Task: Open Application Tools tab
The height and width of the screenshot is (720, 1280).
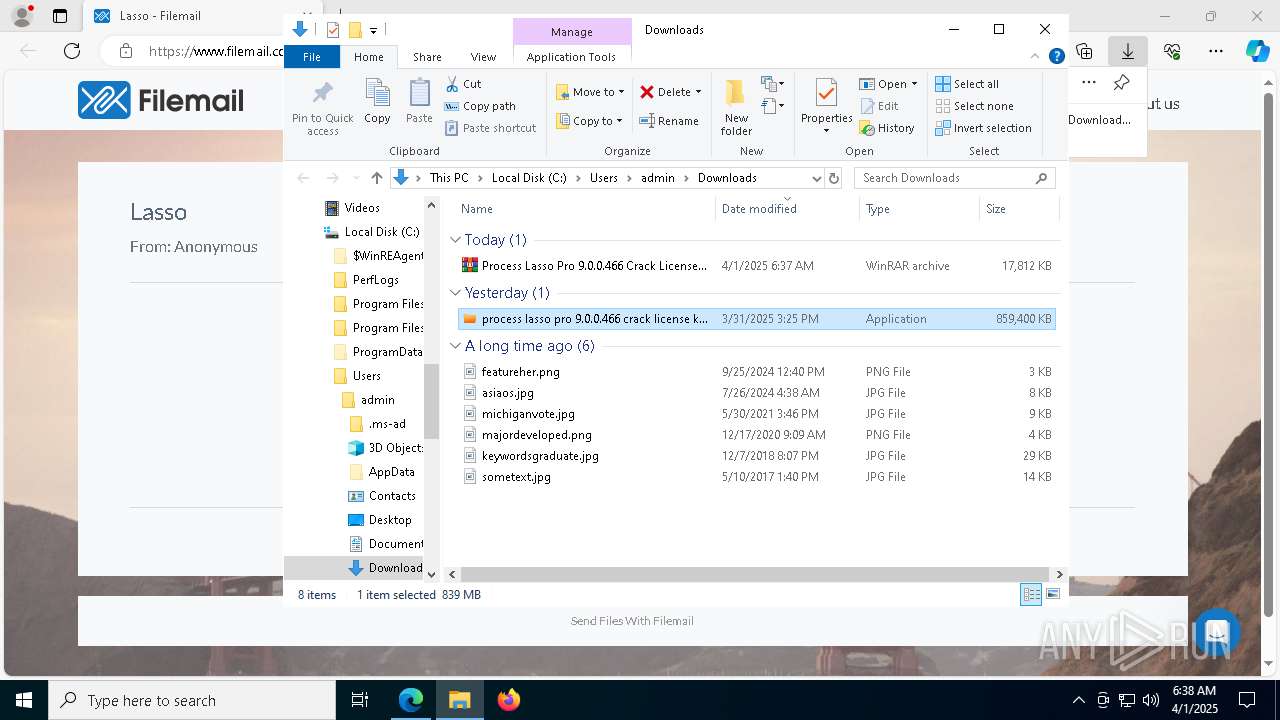Action: pyautogui.click(x=571, y=57)
